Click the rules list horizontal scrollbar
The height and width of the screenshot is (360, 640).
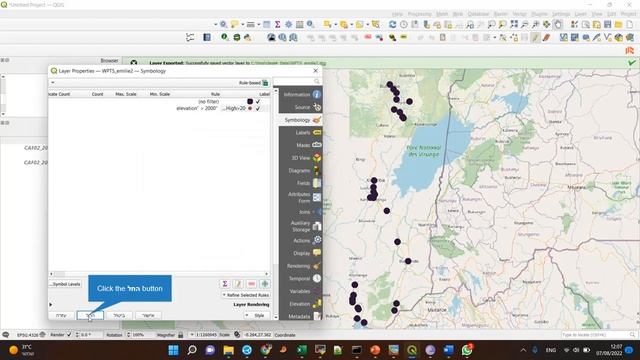[159, 274]
